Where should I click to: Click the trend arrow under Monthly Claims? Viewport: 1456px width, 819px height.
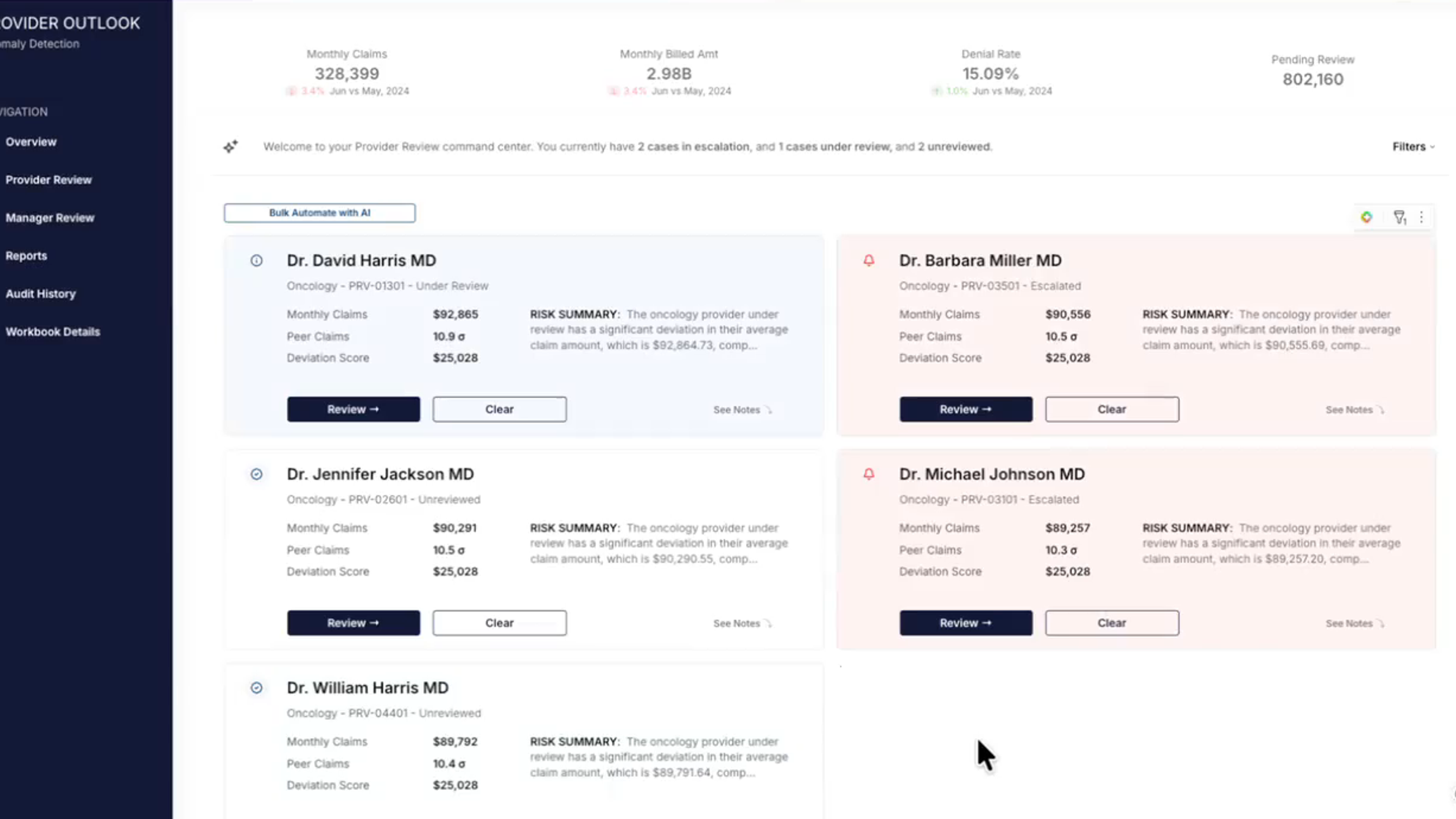(291, 91)
